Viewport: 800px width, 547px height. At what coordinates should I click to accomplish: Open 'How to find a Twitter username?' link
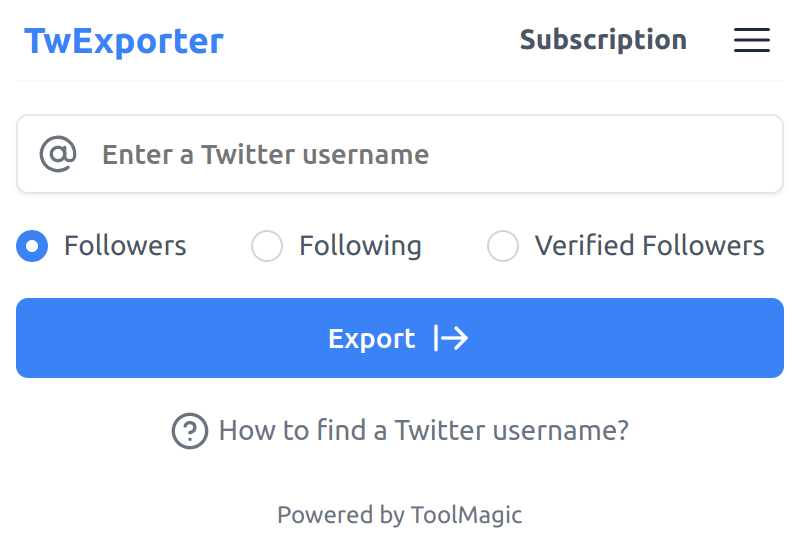[x=423, y=431]
